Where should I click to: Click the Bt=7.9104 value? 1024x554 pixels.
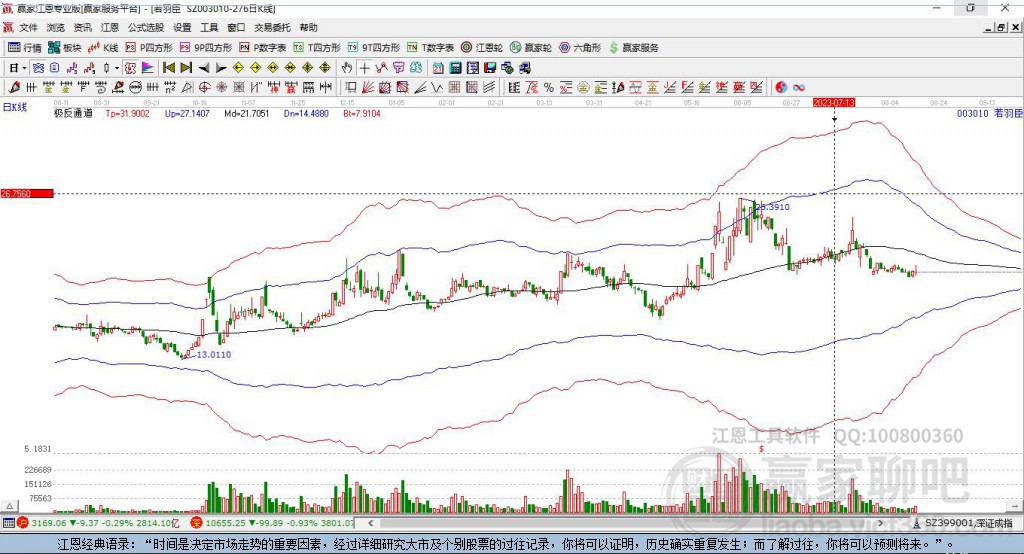(x=362, y=114)
